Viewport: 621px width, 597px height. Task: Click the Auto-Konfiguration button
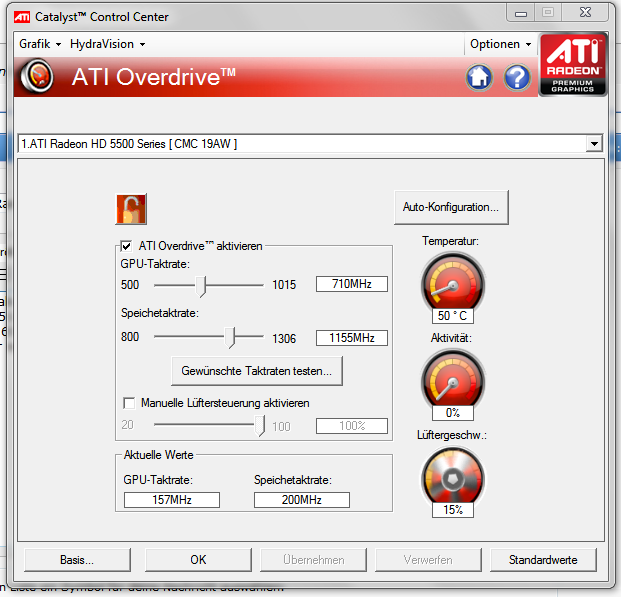(451, 207)
